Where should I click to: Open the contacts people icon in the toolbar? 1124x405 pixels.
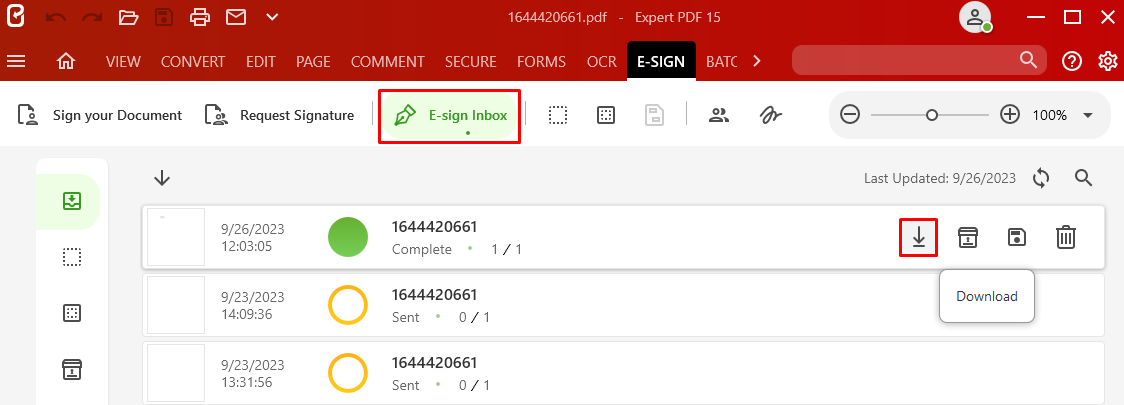718,115
